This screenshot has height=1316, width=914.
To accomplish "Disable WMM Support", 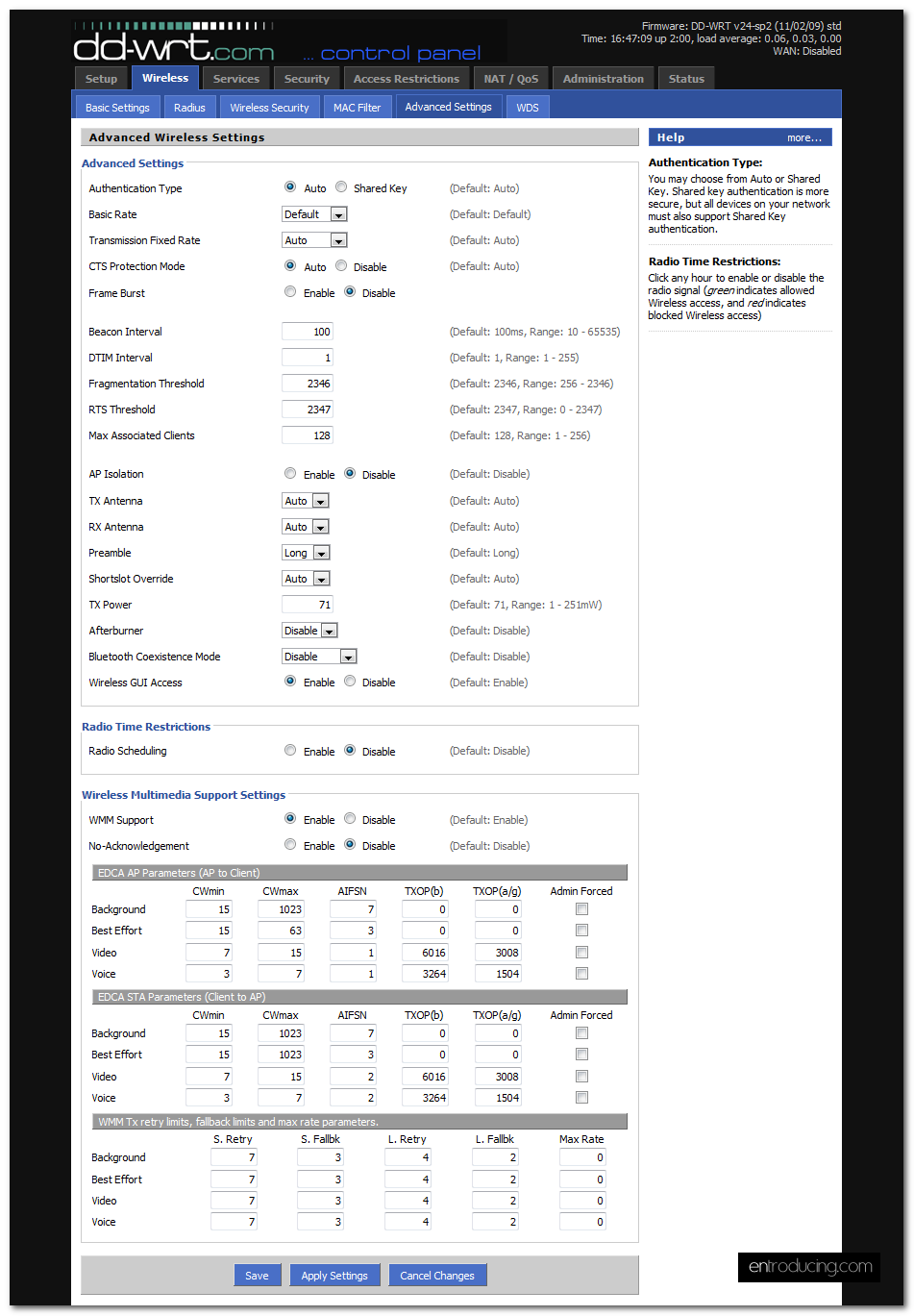I will (350, 819).
